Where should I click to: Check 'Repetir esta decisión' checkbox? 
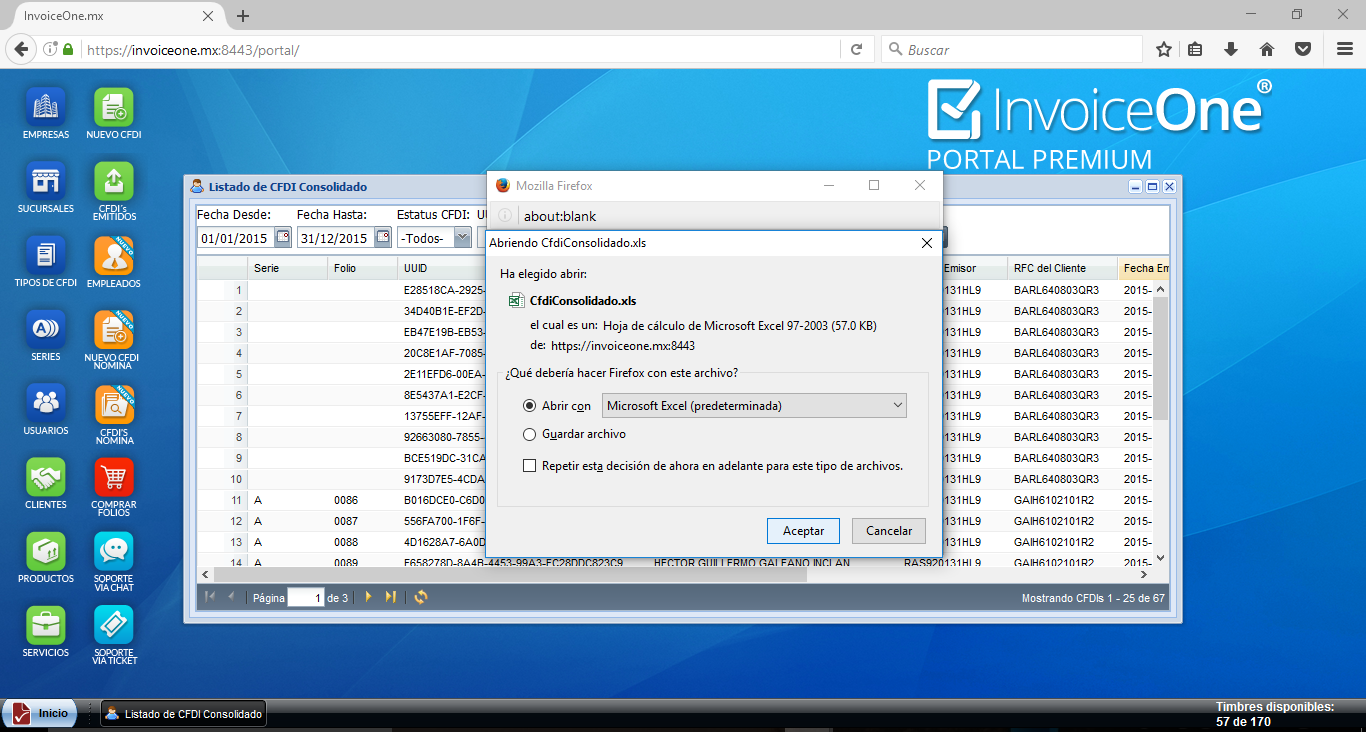(530, 466)
